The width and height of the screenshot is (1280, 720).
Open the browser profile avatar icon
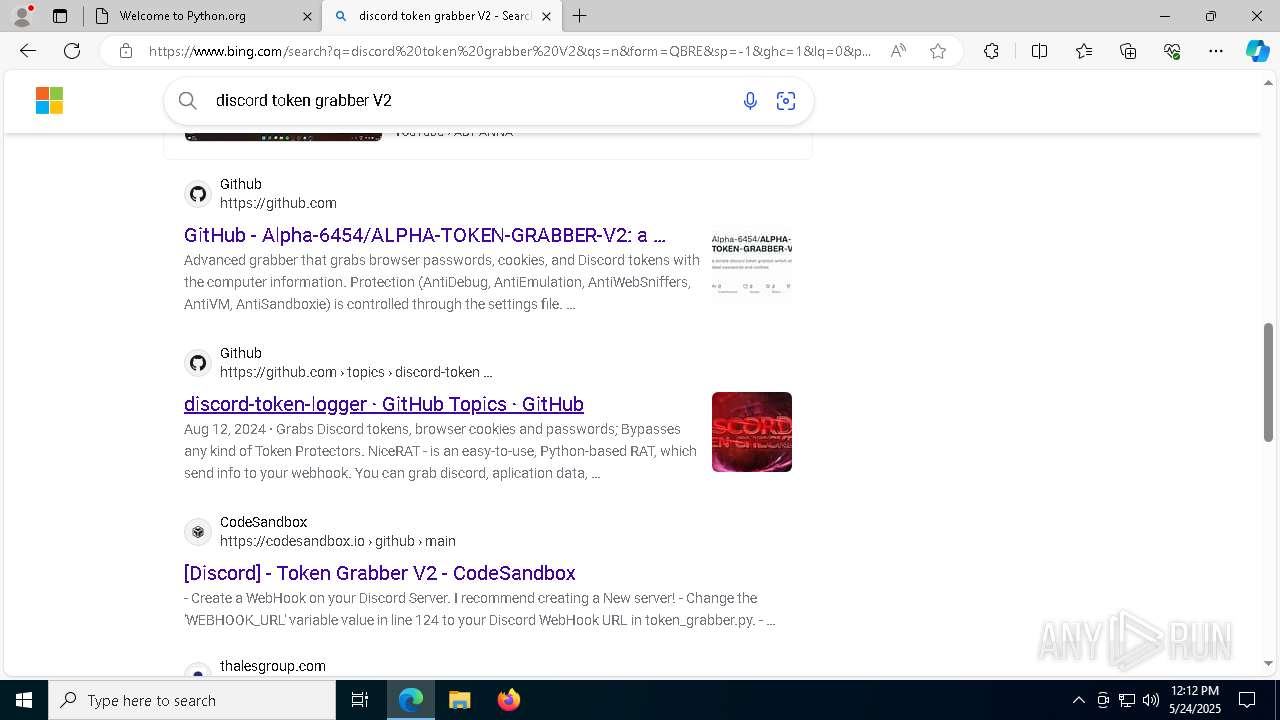tap(22, 16)
